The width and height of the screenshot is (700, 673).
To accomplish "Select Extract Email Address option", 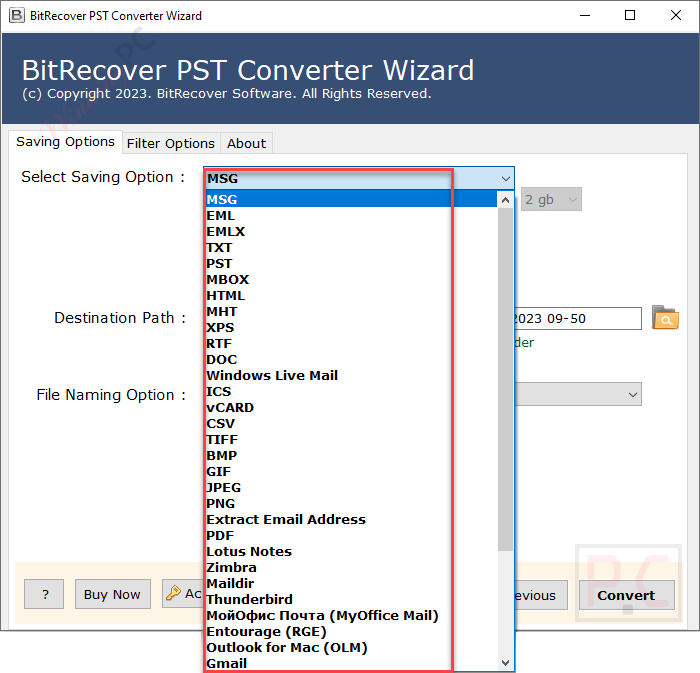I will coord(351,520).
